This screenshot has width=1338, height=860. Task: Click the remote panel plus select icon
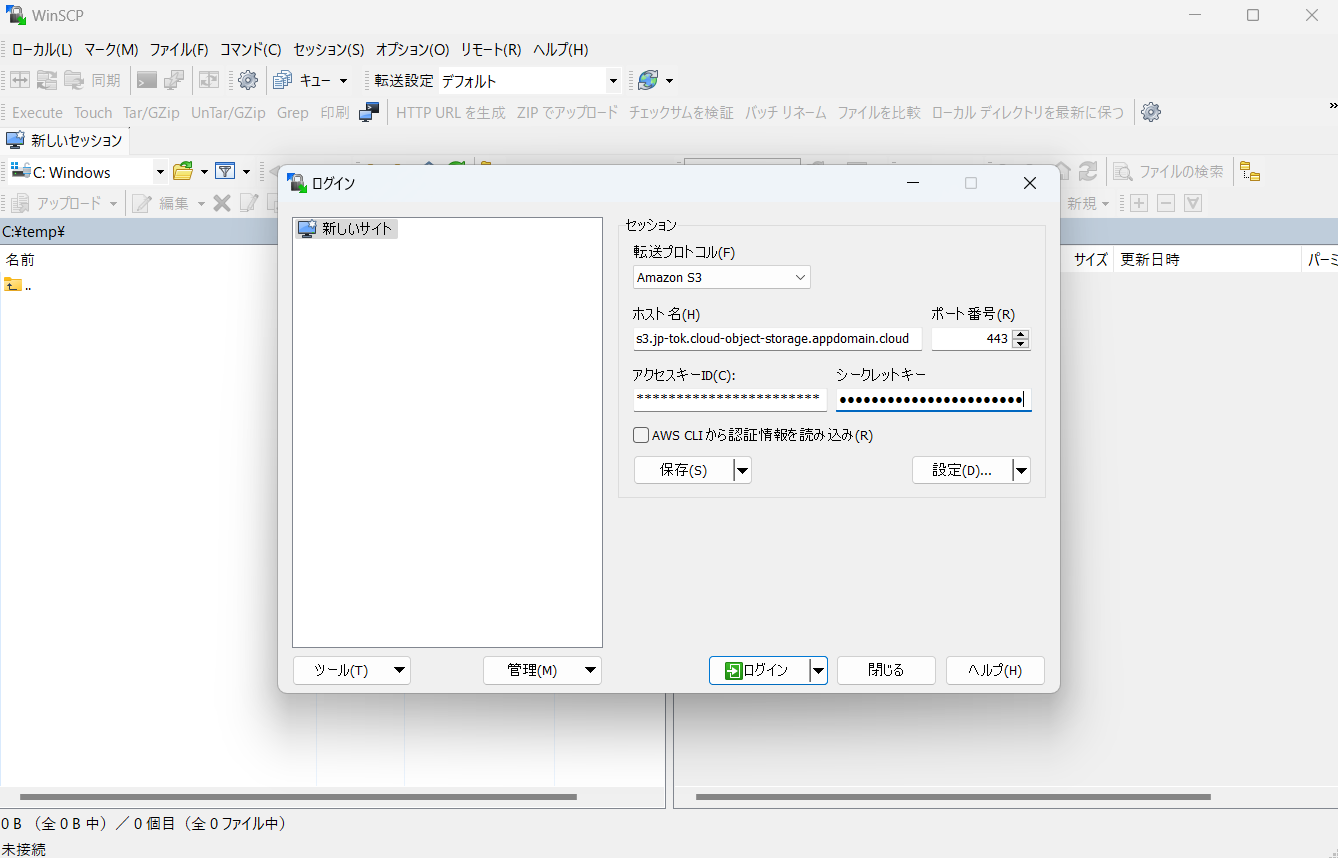coord(1139,203)
